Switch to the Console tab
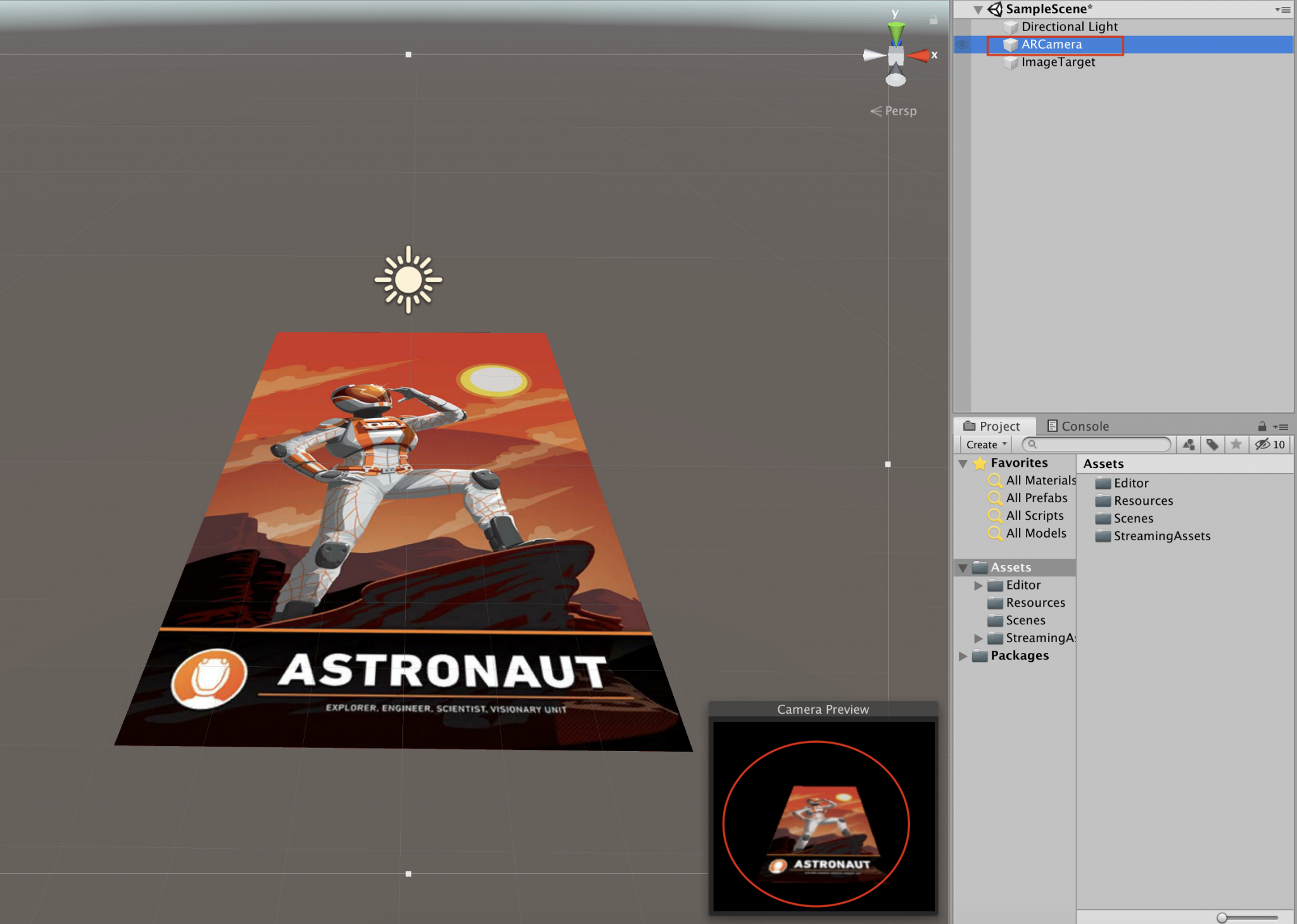The width and height of the screenshot is (1297, 924). pyautogui.click(x=1078, y=426)
